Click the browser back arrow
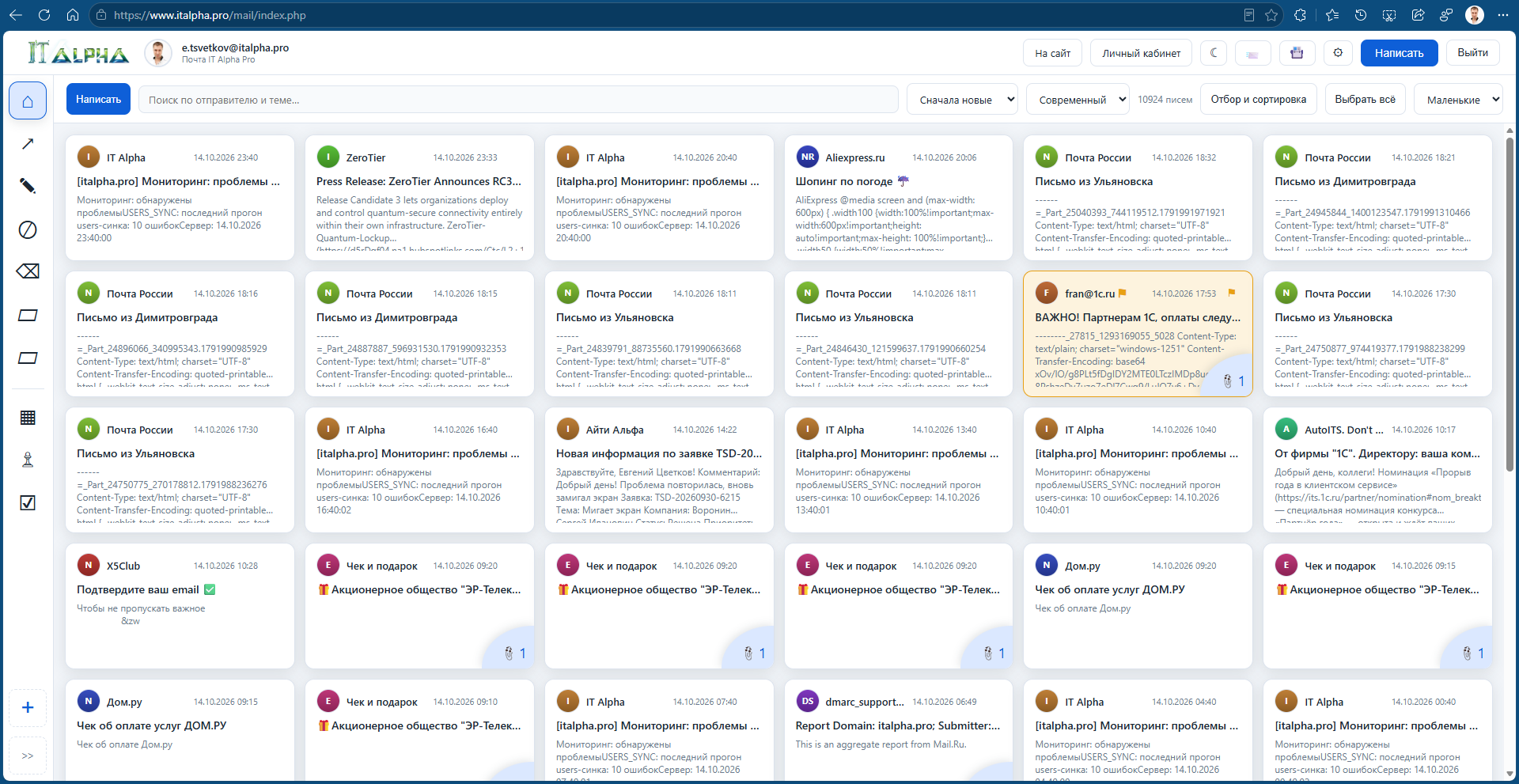 pos(16,15)
